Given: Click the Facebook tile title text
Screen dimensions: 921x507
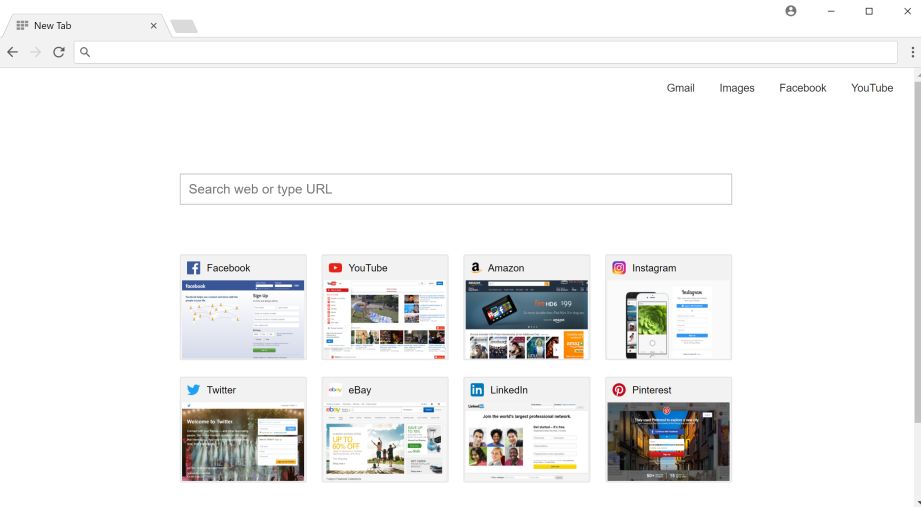Looking at the screenshot, I should pos(228,268).
